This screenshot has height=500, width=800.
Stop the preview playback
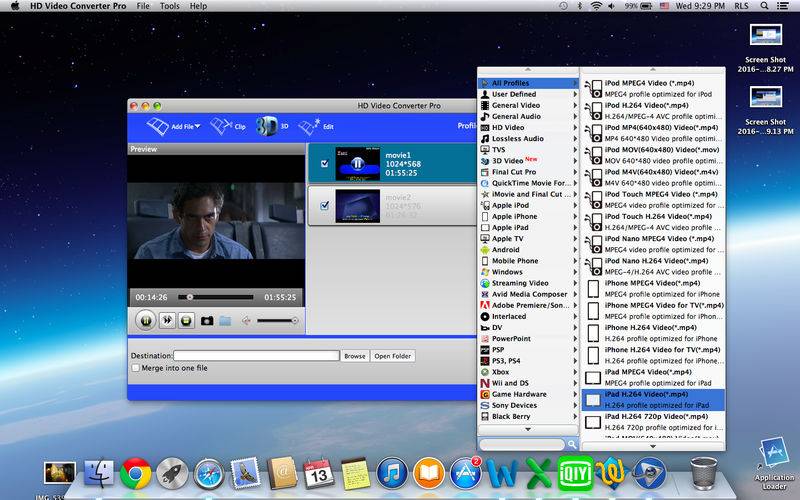click(x=186, y=320)
